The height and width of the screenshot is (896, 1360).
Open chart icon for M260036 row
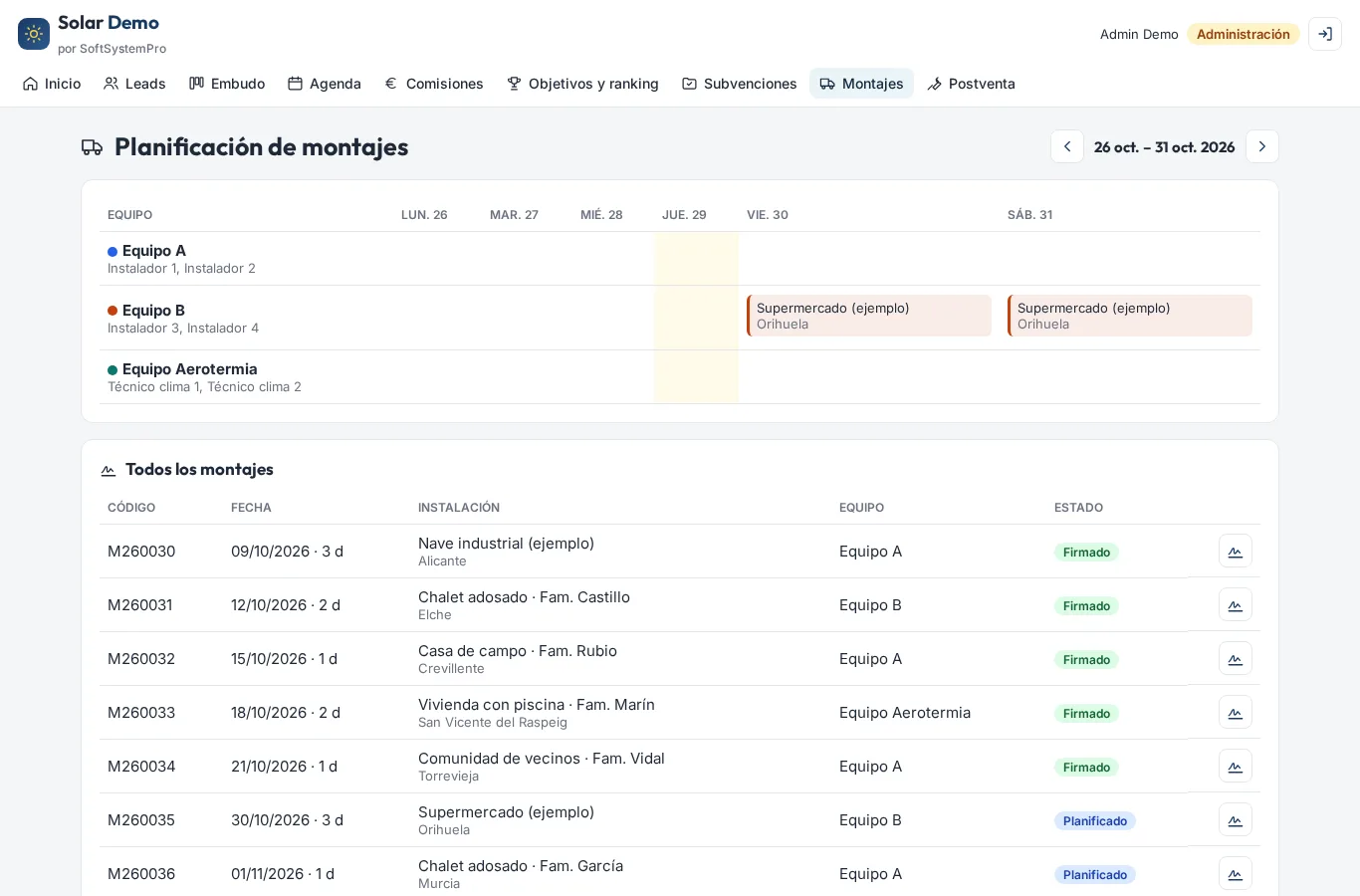(x=1236, y=874)
